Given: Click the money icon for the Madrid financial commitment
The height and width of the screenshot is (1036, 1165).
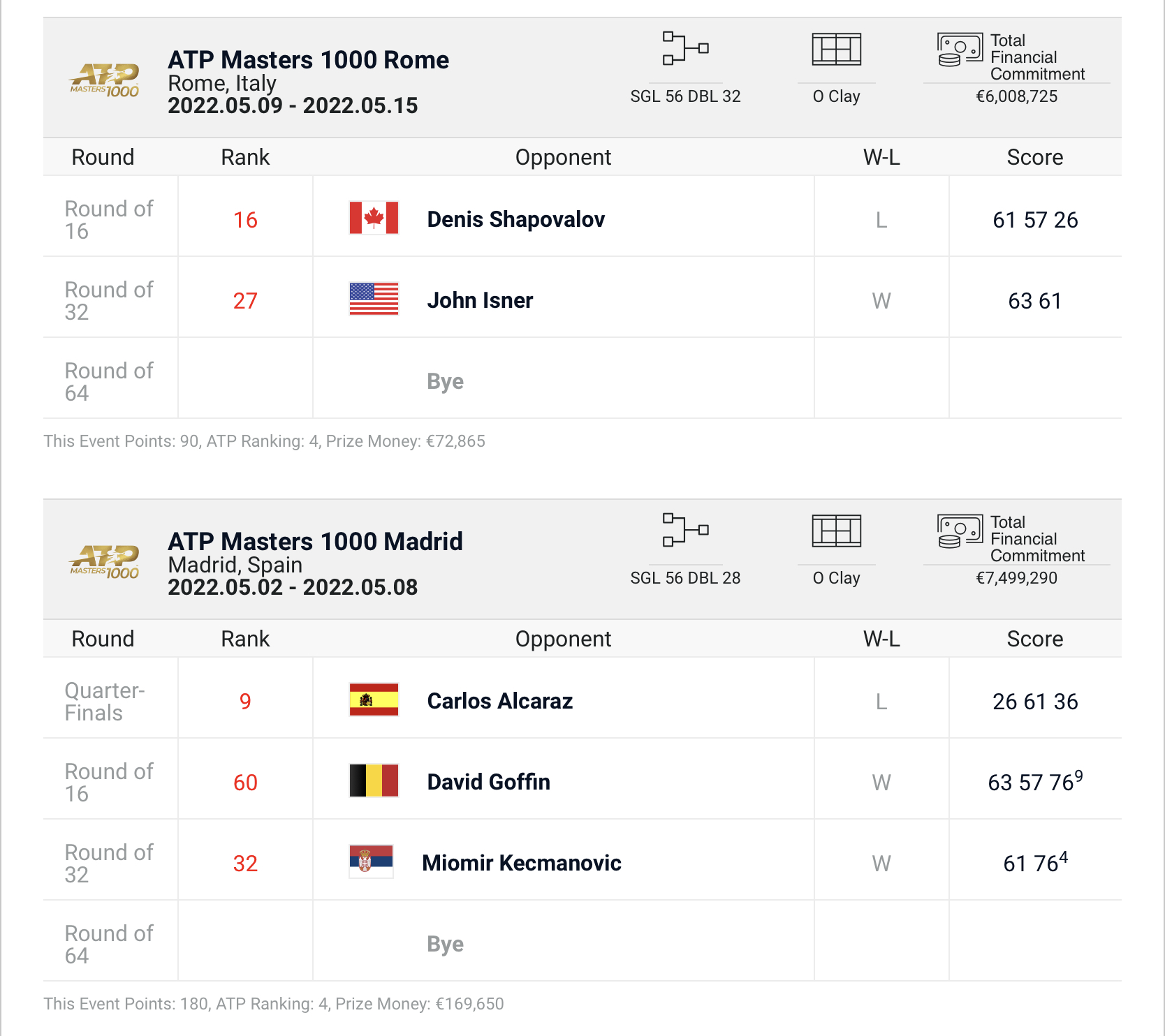Looking at the screenshot, I should [960, 531].
